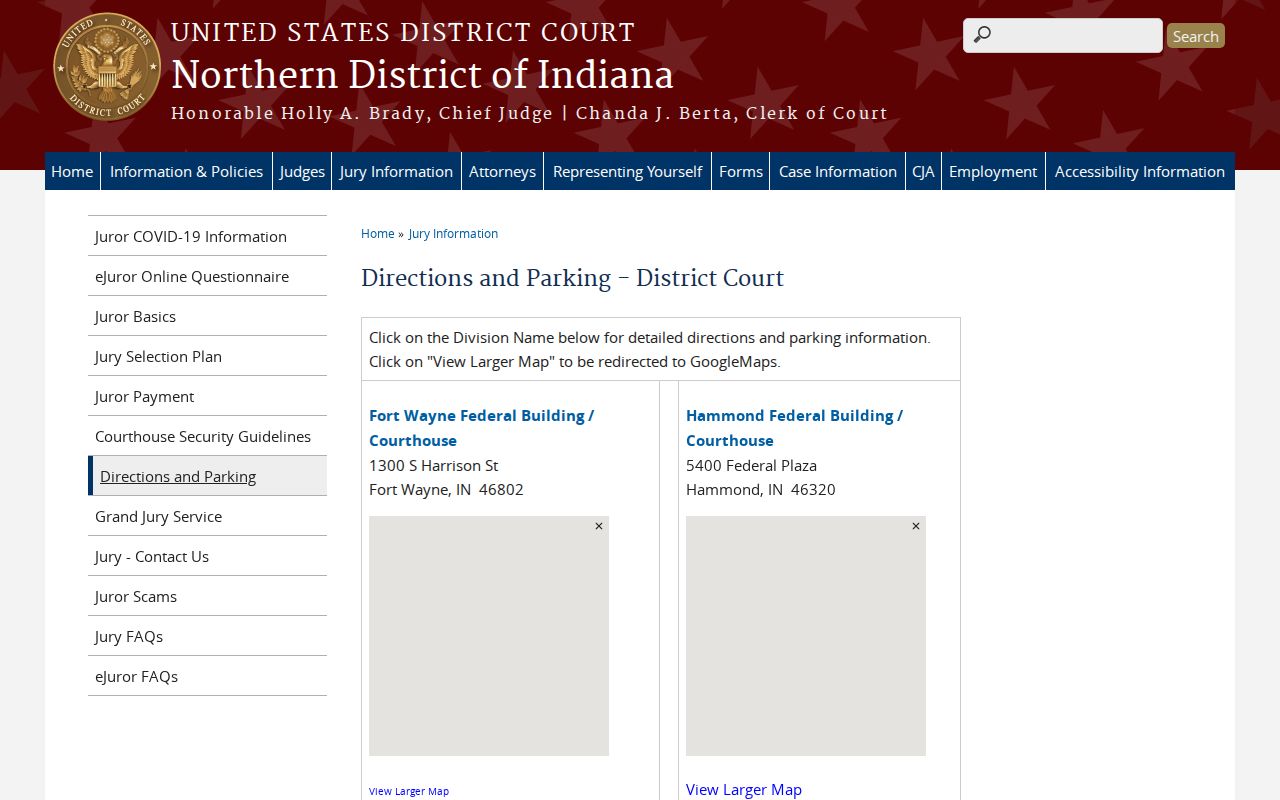1280x800 pixels.
Task: Open Accessibility Information menu
Action: click(x=1140, y=171)
